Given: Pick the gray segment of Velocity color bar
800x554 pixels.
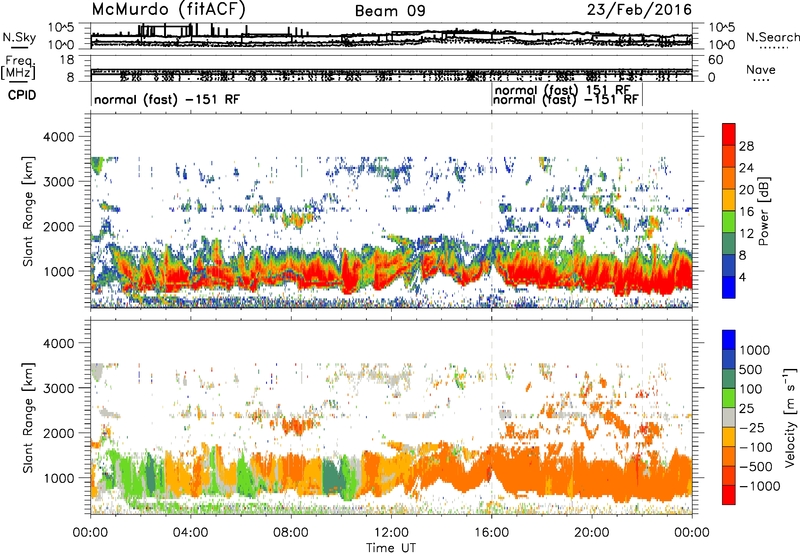Looking at the screenshot, I should point(729,418).
